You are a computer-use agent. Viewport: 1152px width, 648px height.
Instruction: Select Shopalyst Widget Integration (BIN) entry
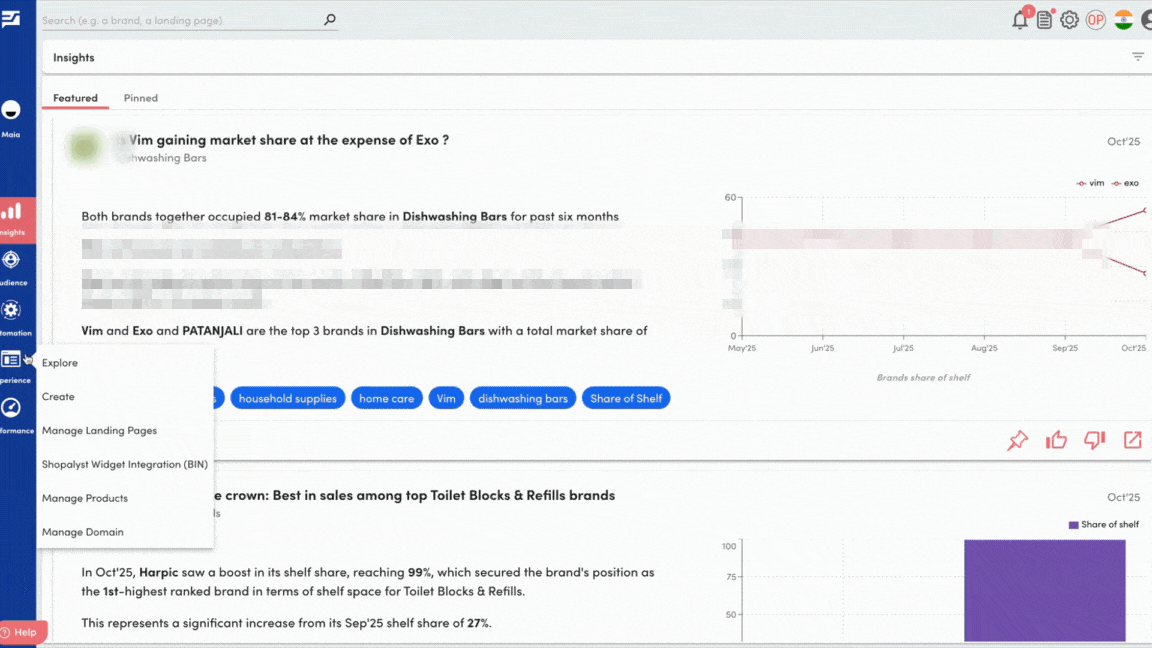125,464
